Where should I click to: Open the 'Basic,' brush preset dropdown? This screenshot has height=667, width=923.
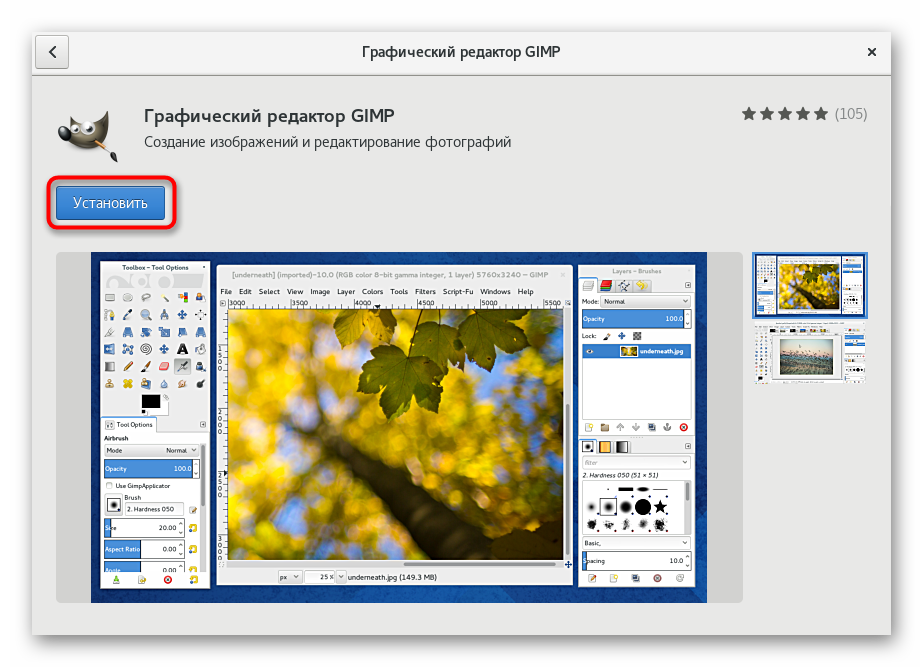(636, 543)
